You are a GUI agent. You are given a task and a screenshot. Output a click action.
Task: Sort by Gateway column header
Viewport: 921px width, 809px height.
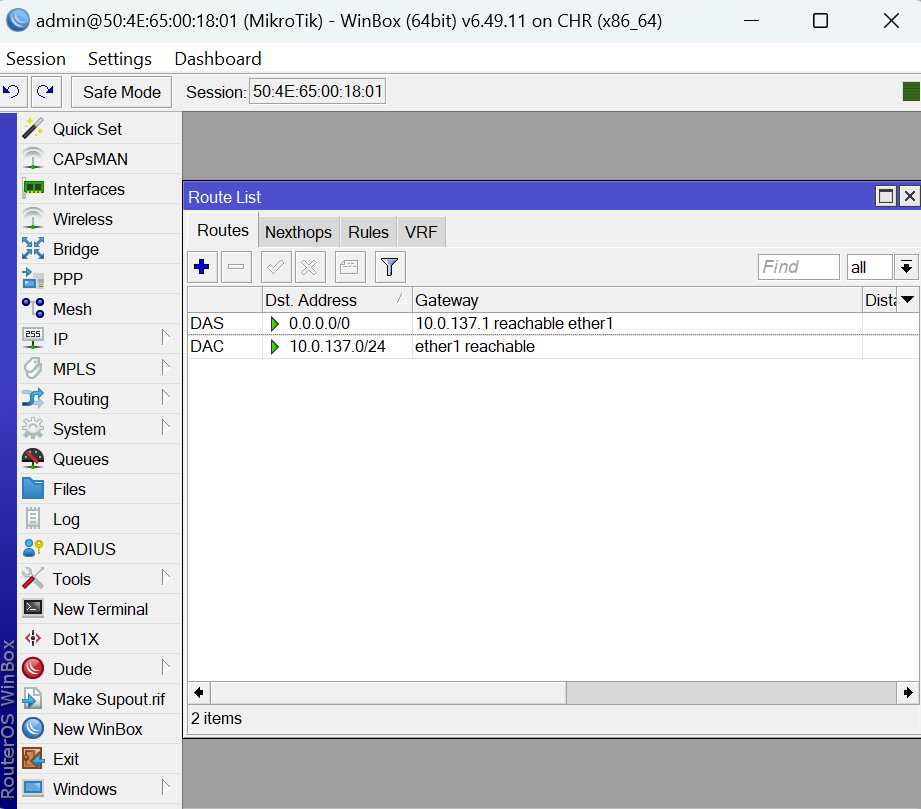tap(637, 300)
